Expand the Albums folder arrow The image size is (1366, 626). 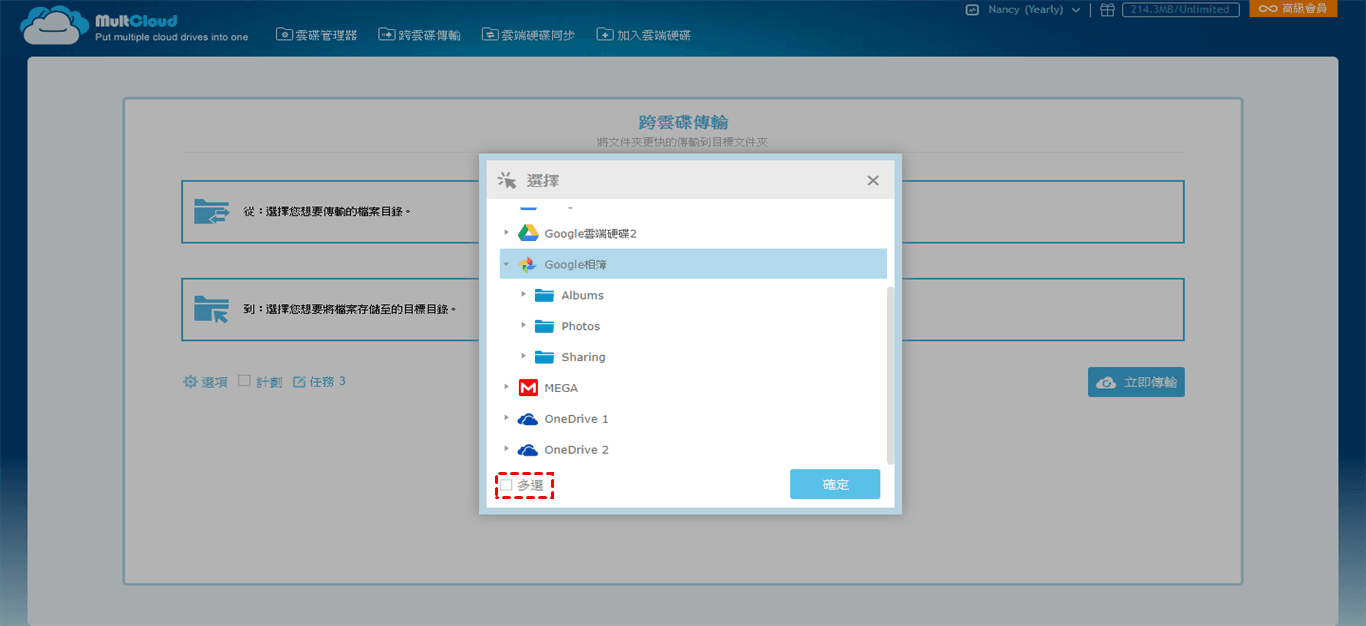click(524, 295)
